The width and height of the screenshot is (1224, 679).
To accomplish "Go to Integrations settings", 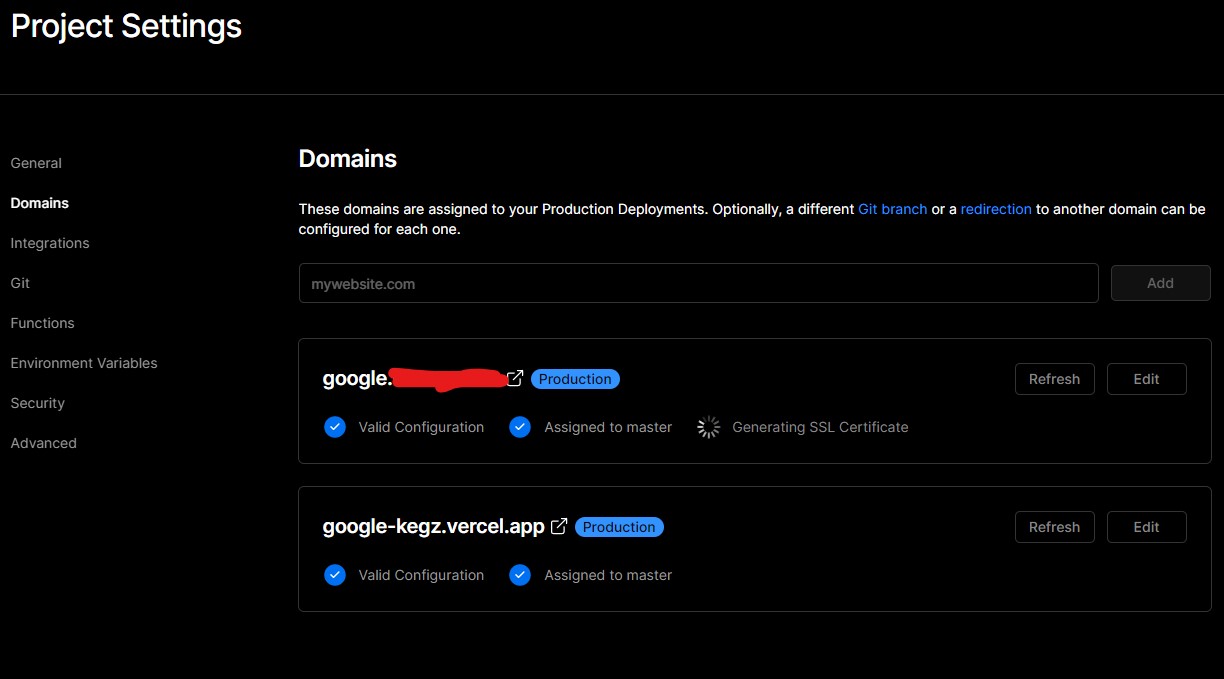I will click(50, 243).
